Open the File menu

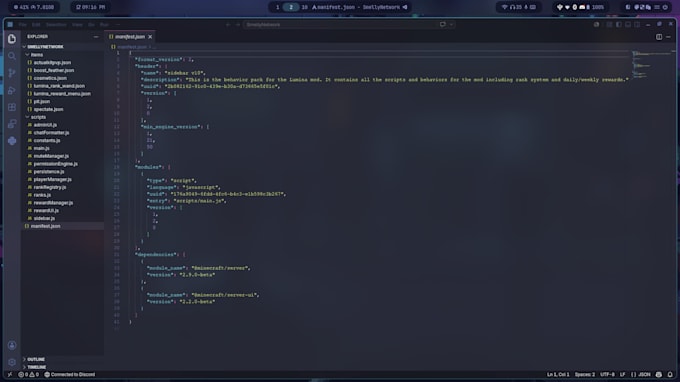click(23, 25)
